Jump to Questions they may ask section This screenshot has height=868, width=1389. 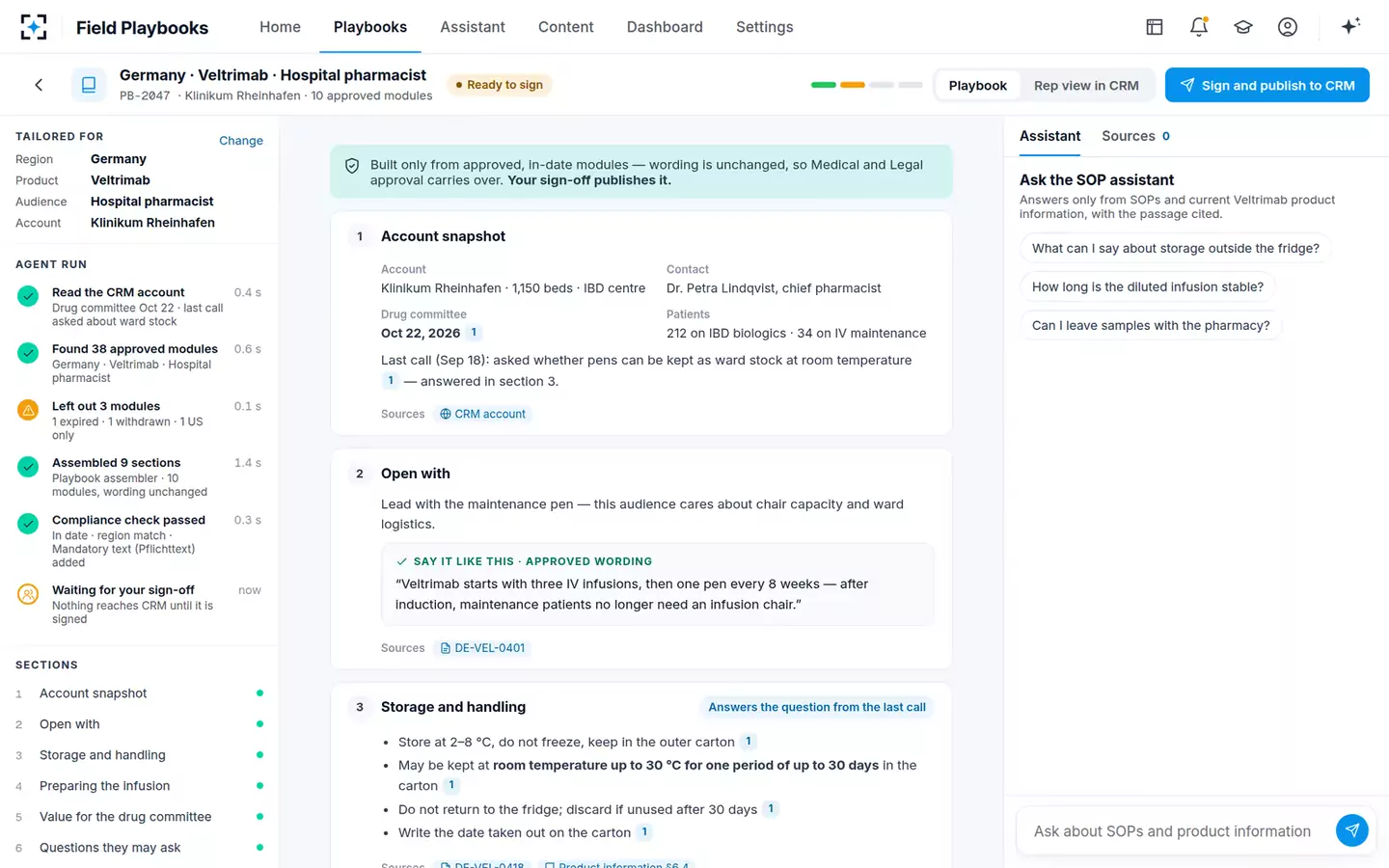(x=139, y=848)
